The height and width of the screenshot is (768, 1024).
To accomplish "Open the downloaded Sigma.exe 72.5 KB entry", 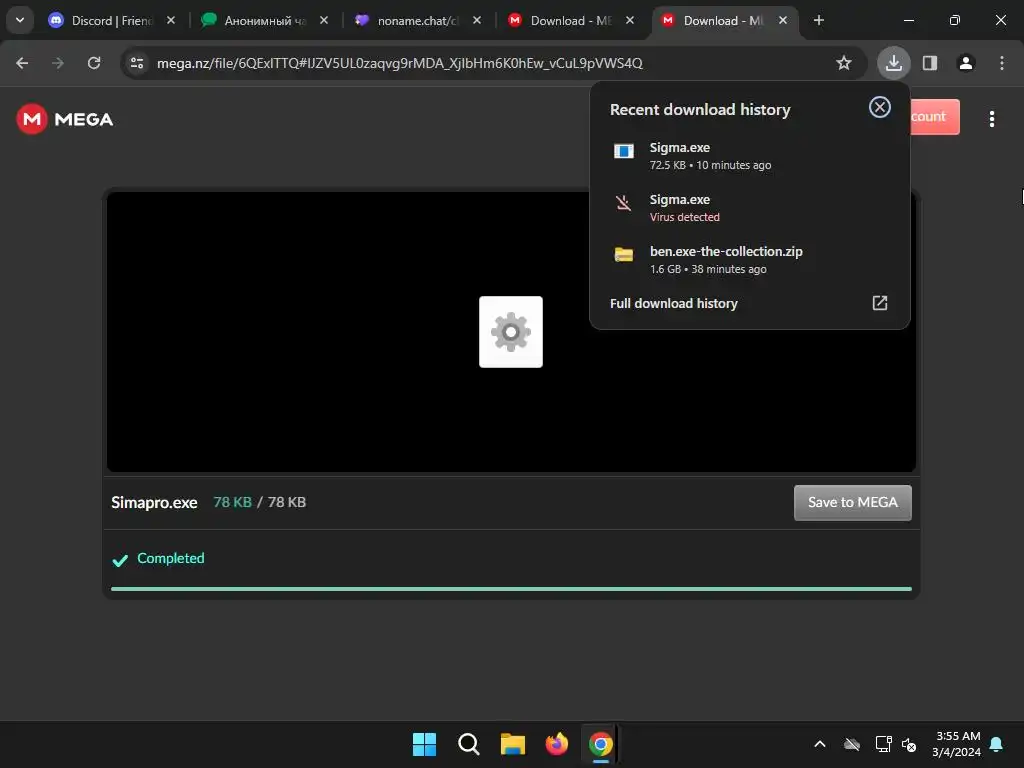I will pos(750,155).
